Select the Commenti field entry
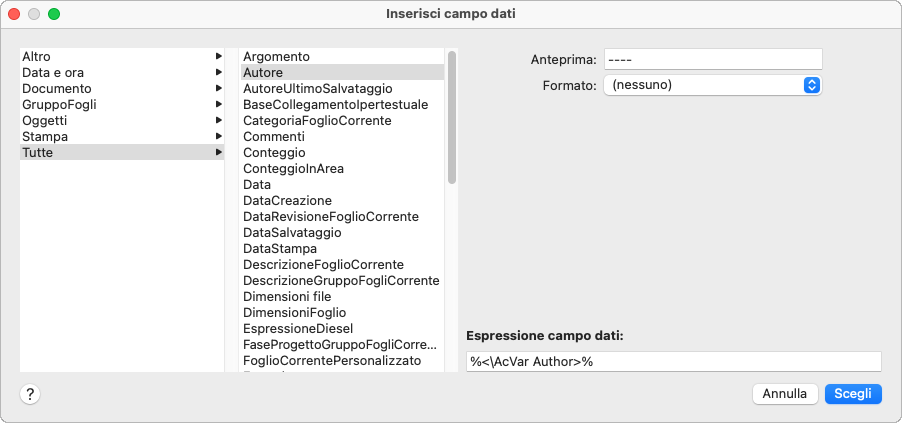Screen dimensions: 902x423 [x=274, y=136]
